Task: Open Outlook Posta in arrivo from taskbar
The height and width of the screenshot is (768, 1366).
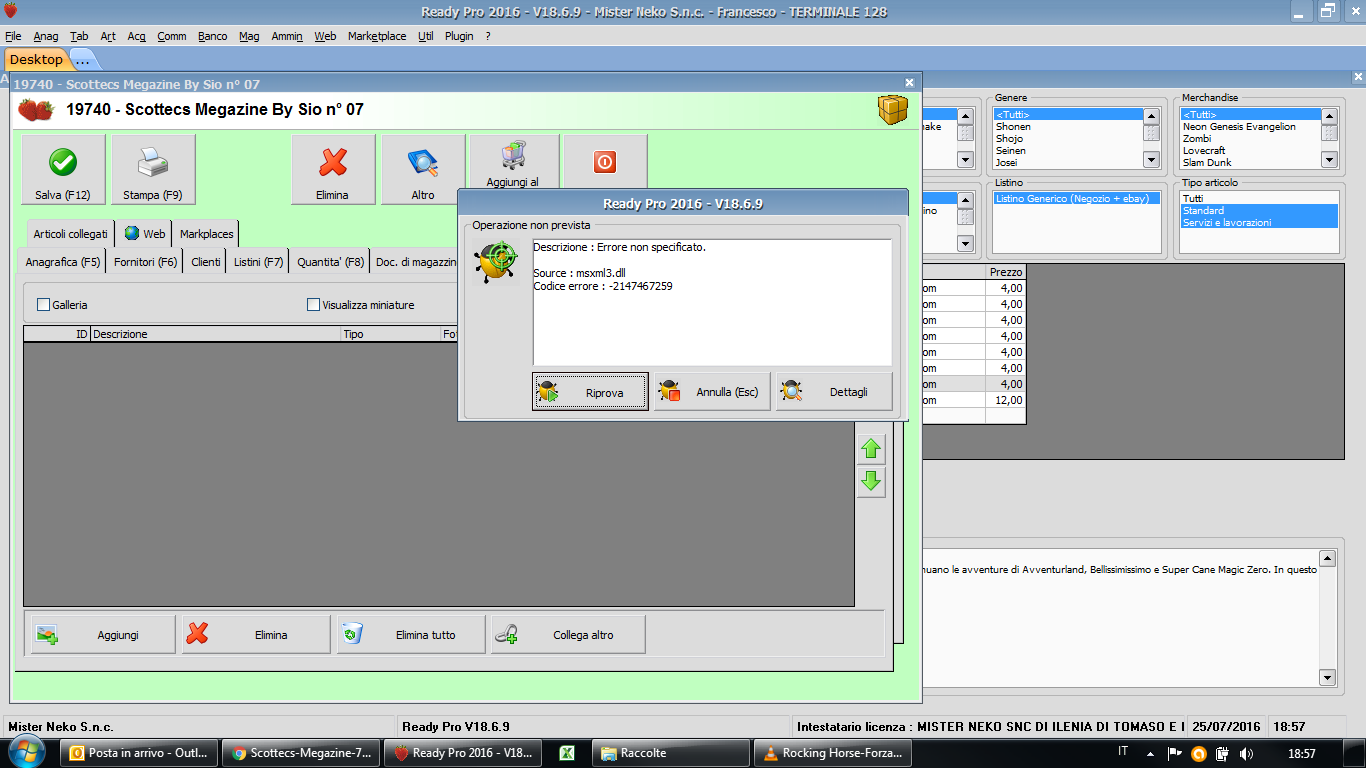Action: [139, 753]
